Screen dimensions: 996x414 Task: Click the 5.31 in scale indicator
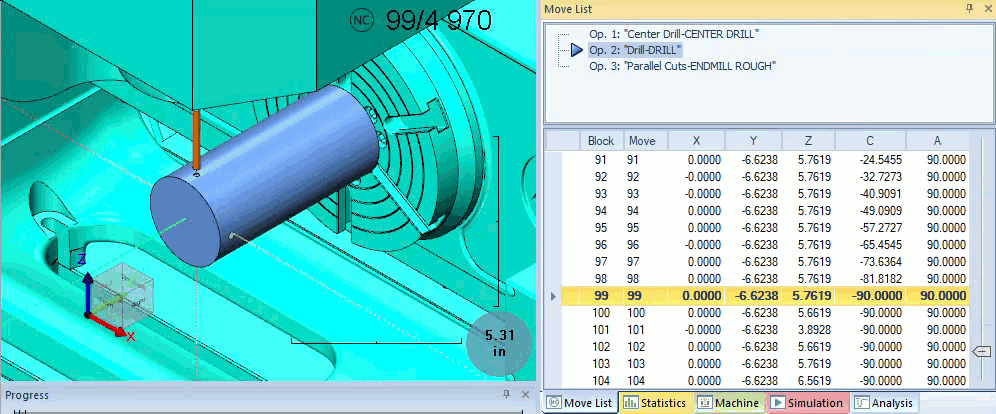(x=499, y=343)
